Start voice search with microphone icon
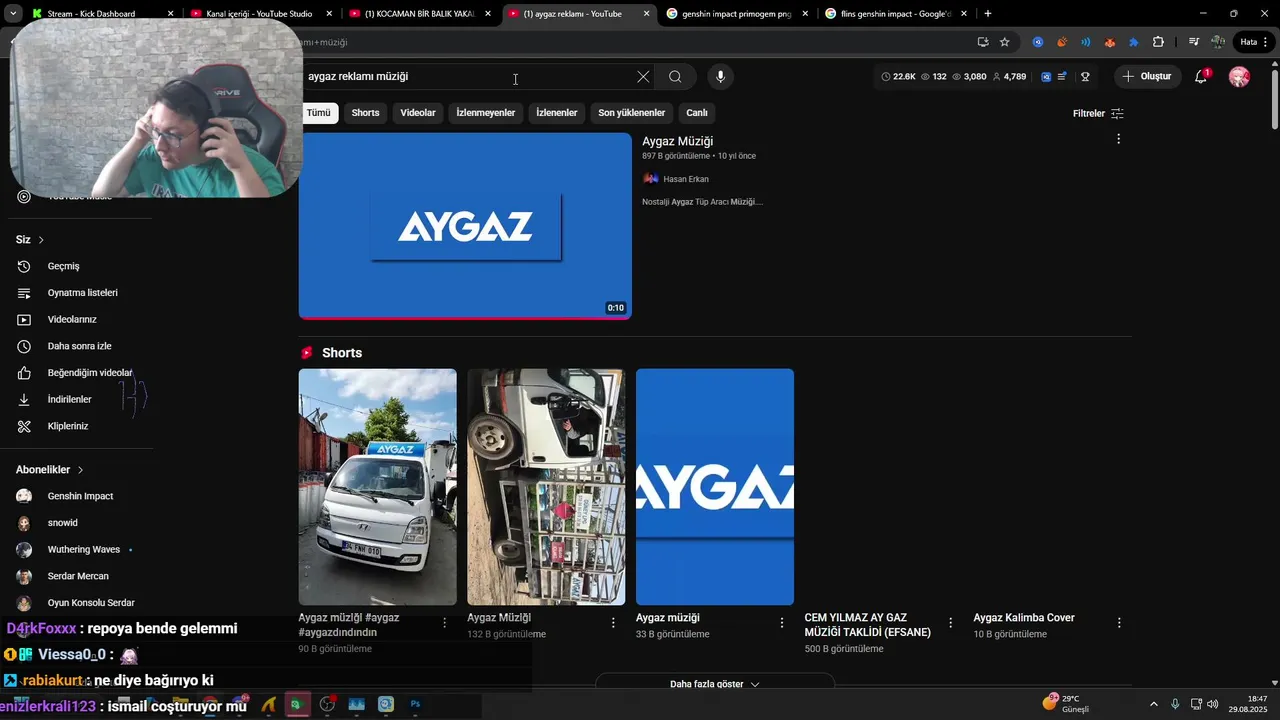The width and height of the screenshot is (1280, 720). [x=720, y=77]
